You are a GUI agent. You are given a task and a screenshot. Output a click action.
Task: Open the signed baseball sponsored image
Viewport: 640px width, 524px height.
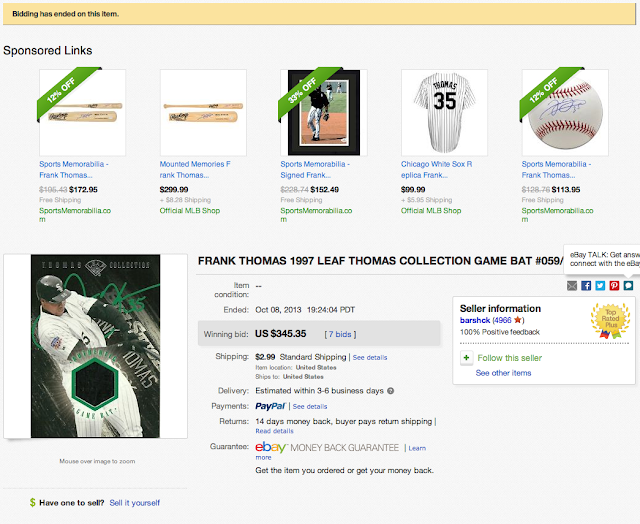click(566, 112)
